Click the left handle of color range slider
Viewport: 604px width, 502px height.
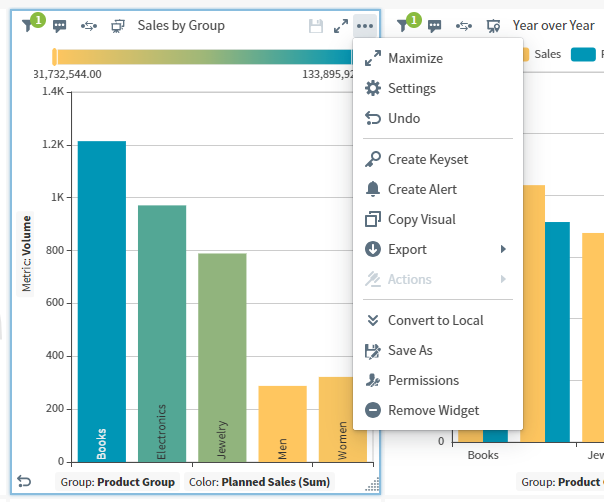coord(54,57)
